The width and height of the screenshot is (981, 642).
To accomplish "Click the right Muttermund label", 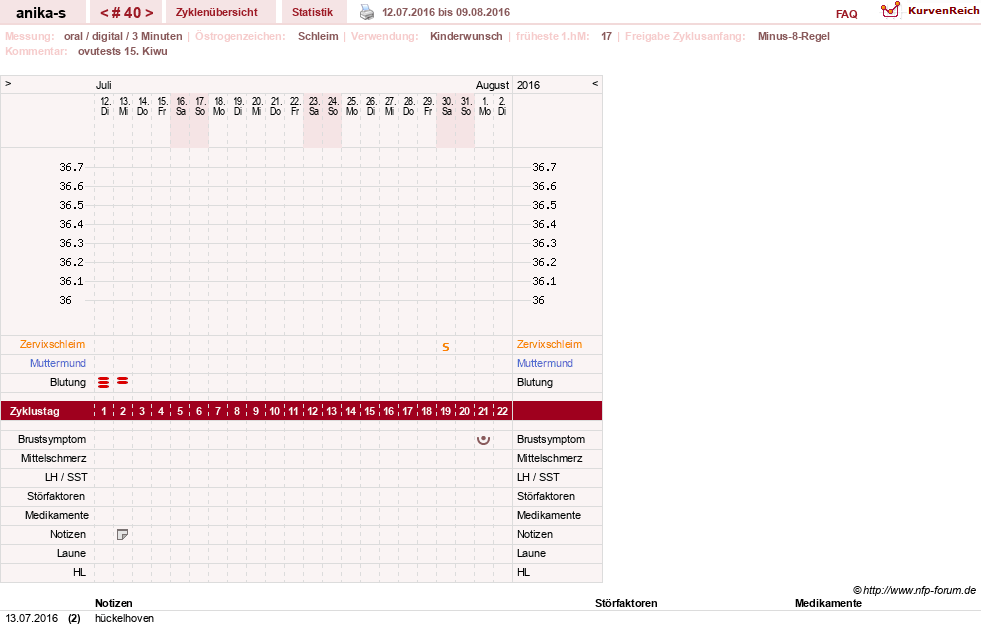I will 545,363.
